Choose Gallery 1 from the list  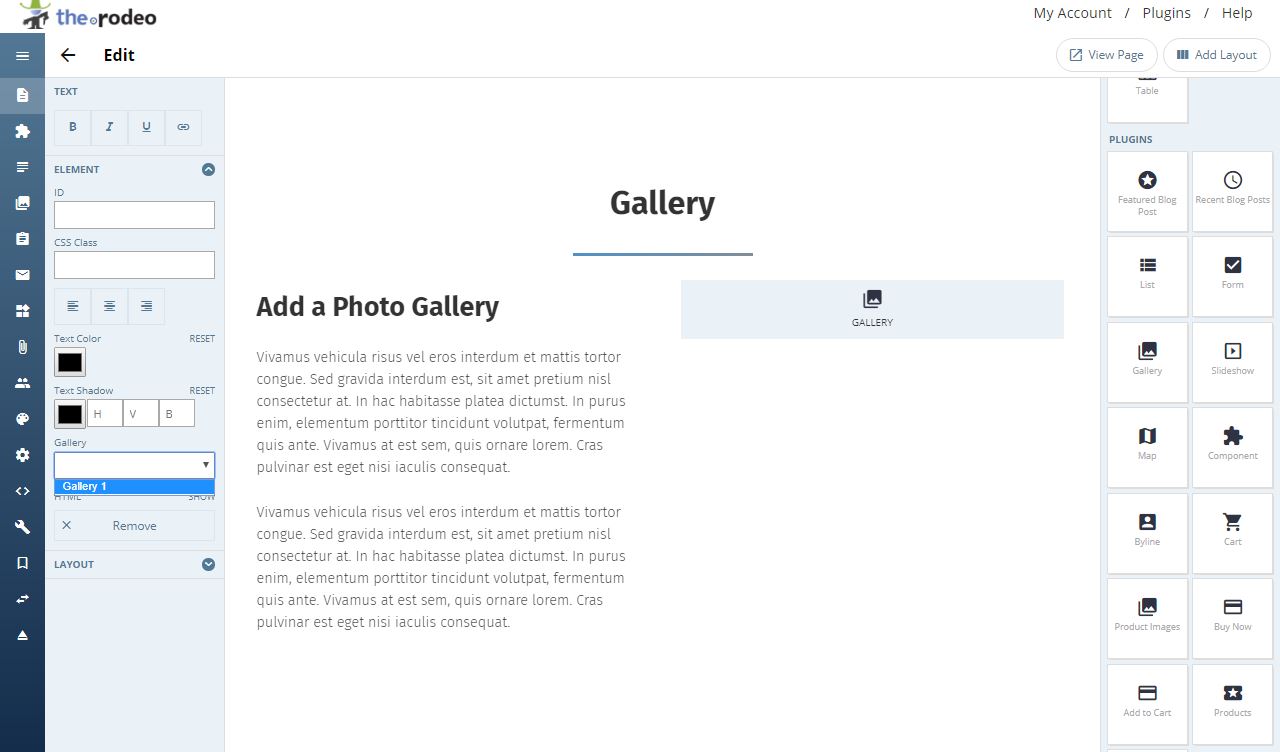click(x=134, y=486)
